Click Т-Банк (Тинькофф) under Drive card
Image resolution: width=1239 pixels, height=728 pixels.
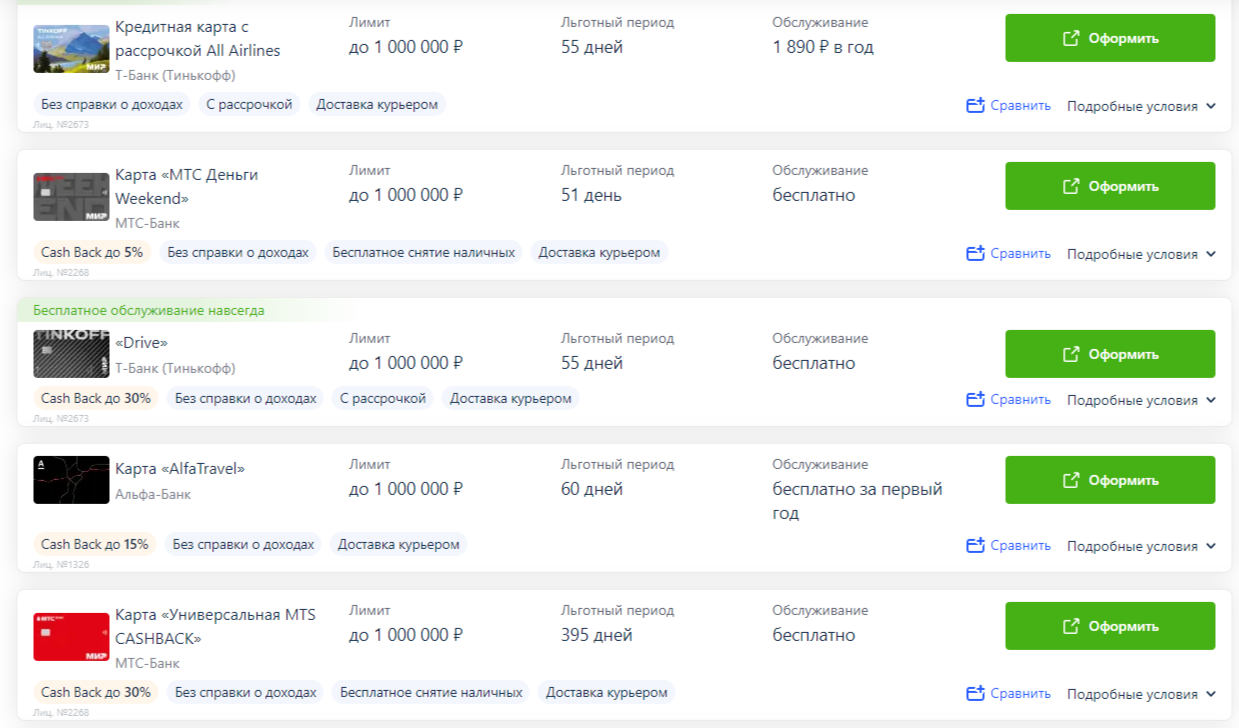(x=175, y=368)
